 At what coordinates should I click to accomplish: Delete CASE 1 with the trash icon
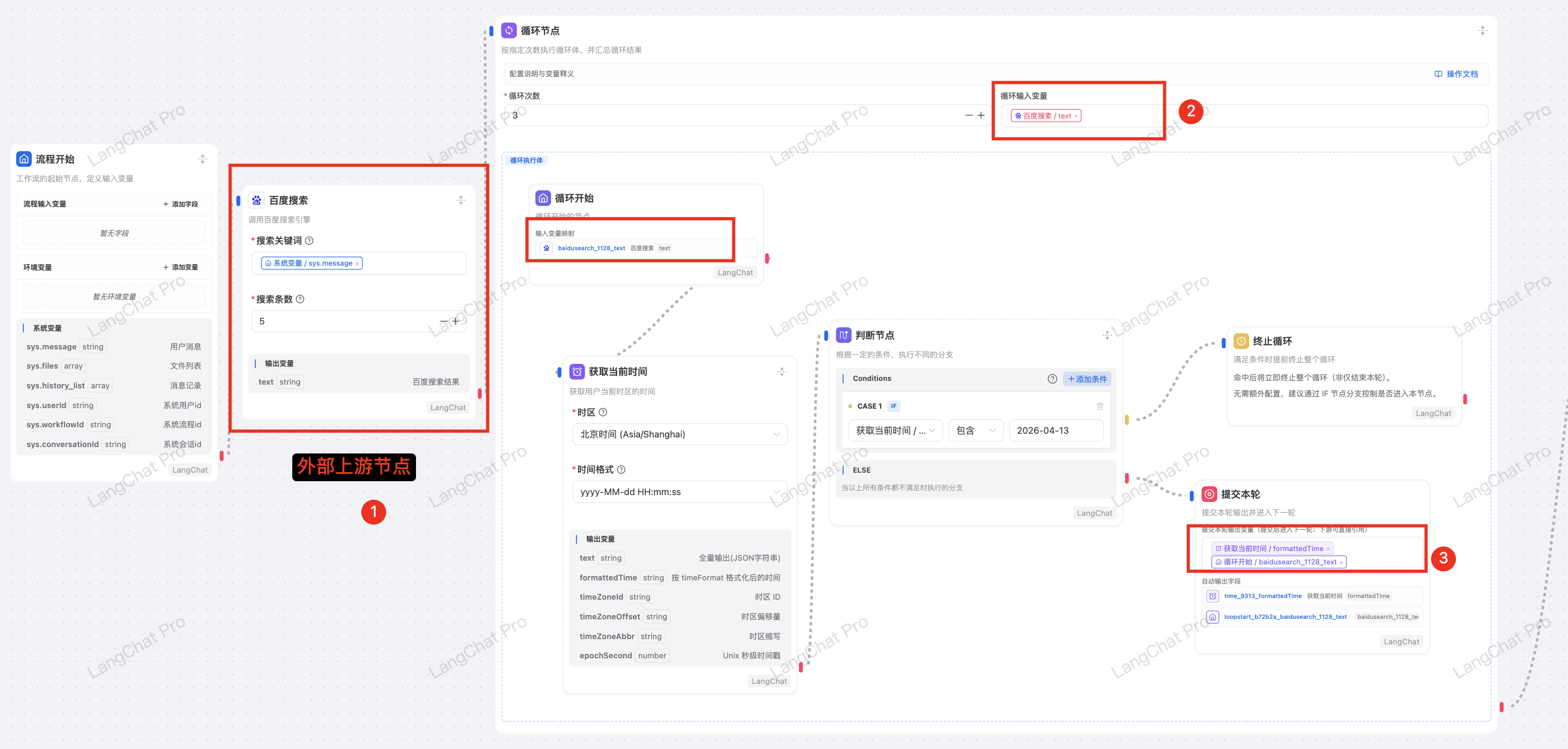pos(1099,406)
